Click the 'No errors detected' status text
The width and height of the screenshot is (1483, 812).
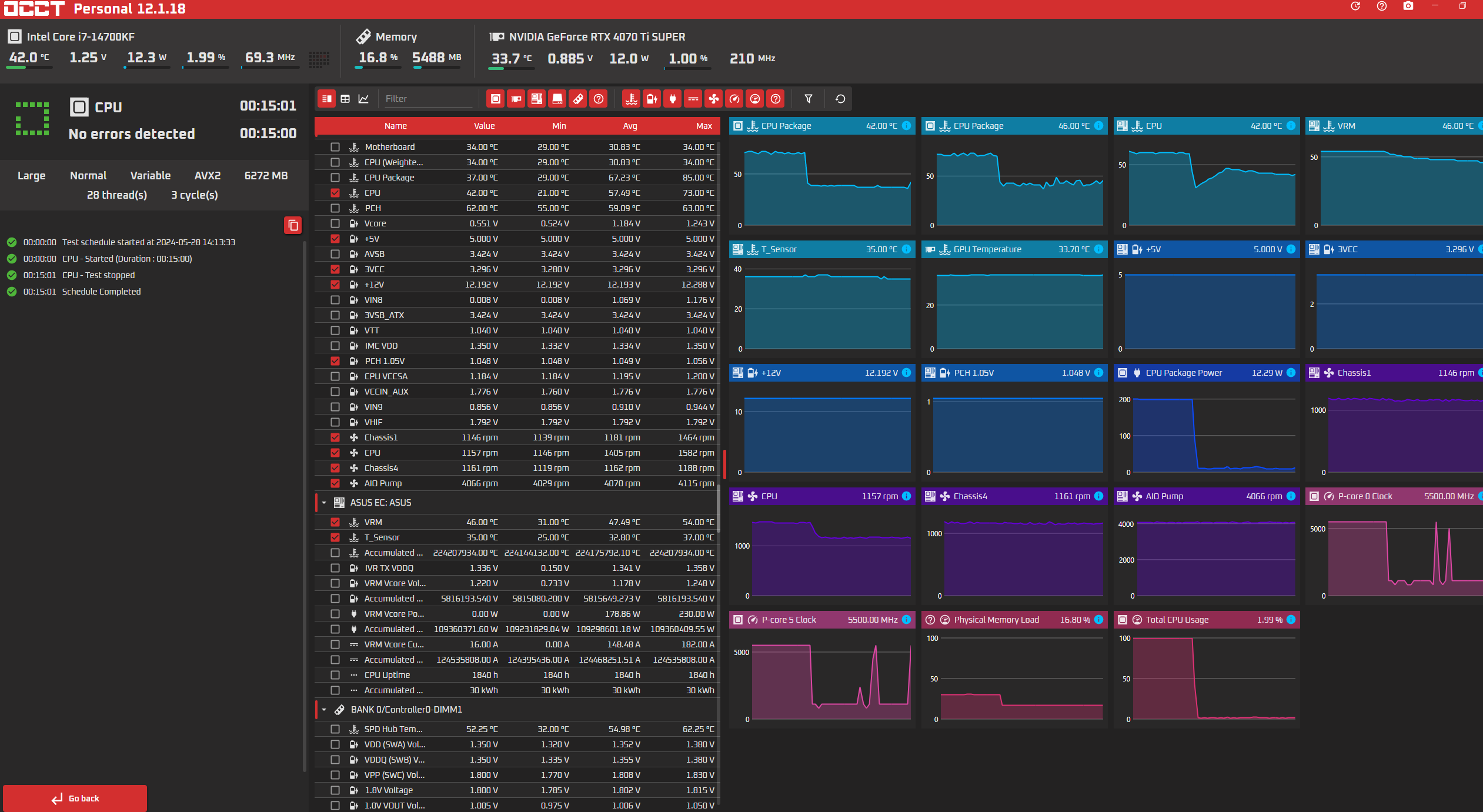tap(132, 134)
